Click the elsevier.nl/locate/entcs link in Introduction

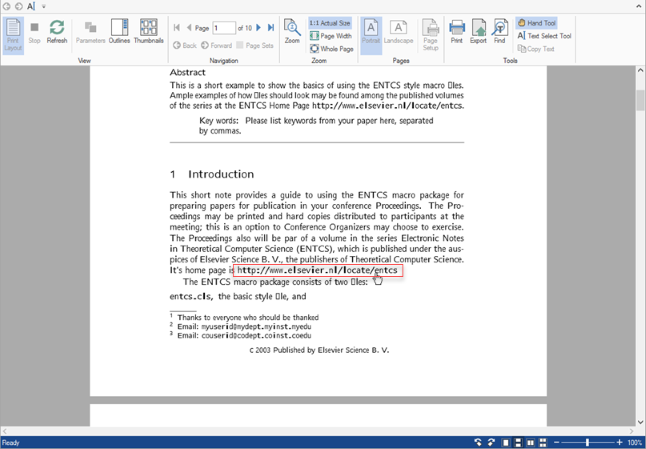click(x=318, y=270)
